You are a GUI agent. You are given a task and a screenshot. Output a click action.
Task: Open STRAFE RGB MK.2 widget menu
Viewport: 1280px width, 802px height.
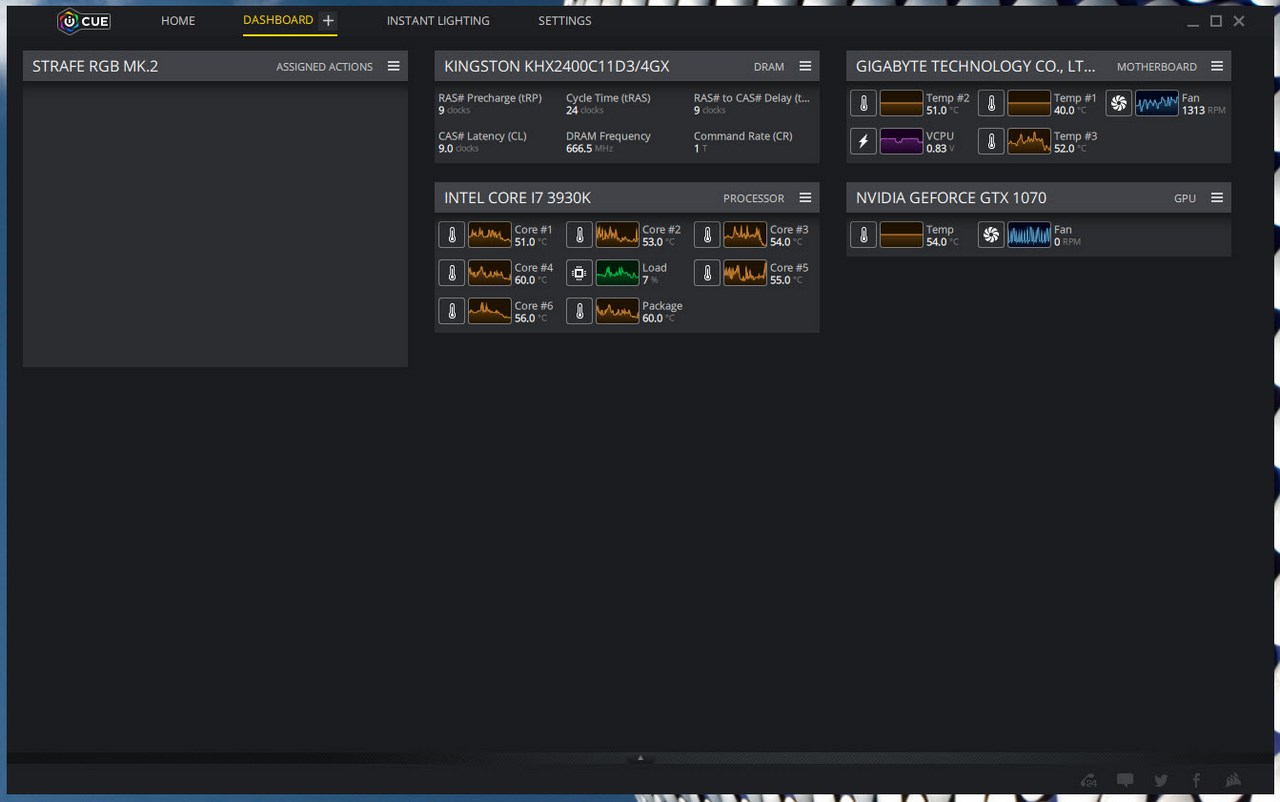click(394, 66)
